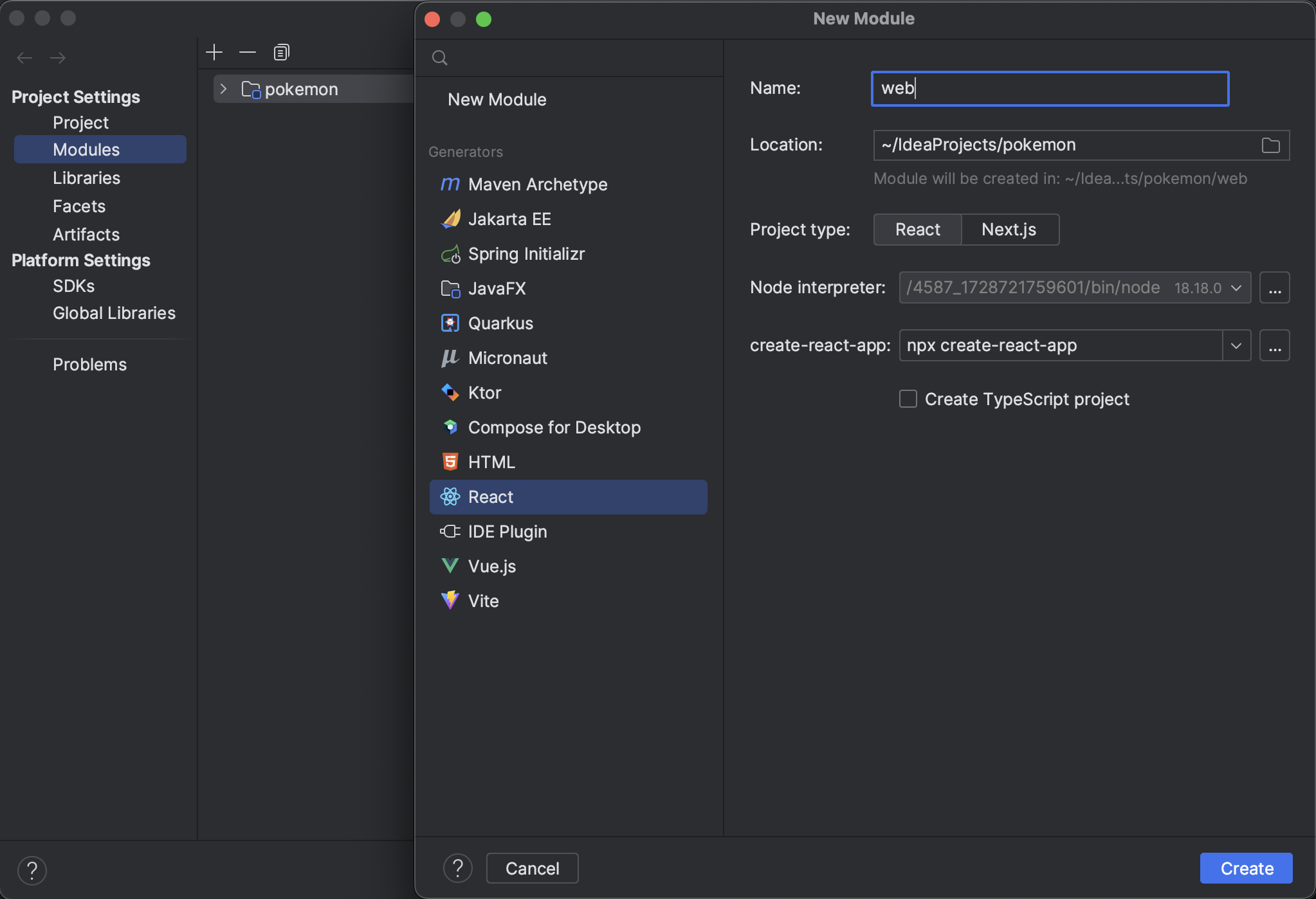Image resolution: width=1316 pixels, height=899 pixels.
Task: Click the Copy module icon
Action: click(281, 52)
